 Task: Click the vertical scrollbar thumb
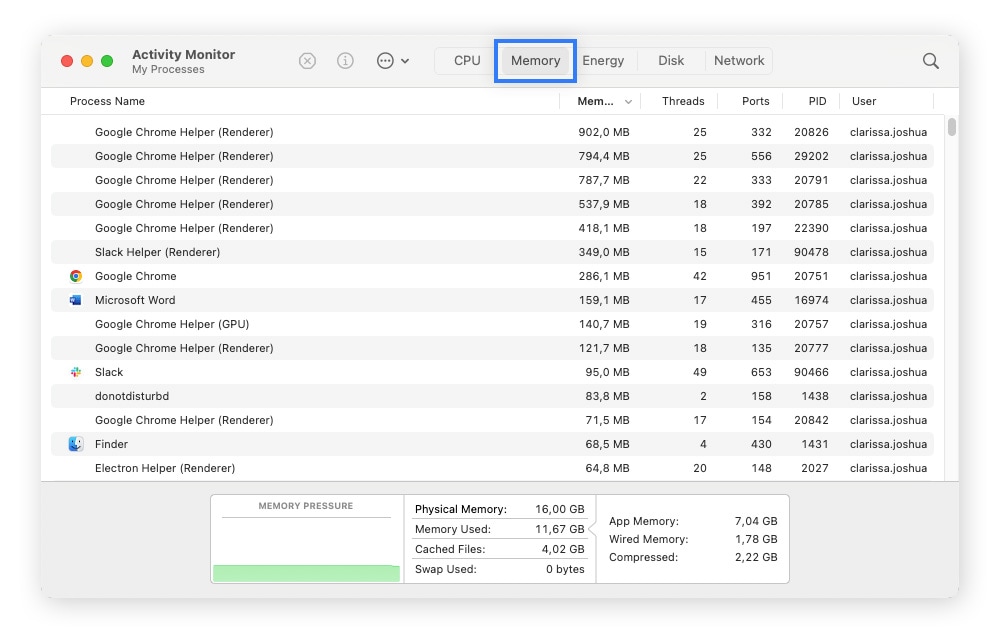(x=952, y=127)
